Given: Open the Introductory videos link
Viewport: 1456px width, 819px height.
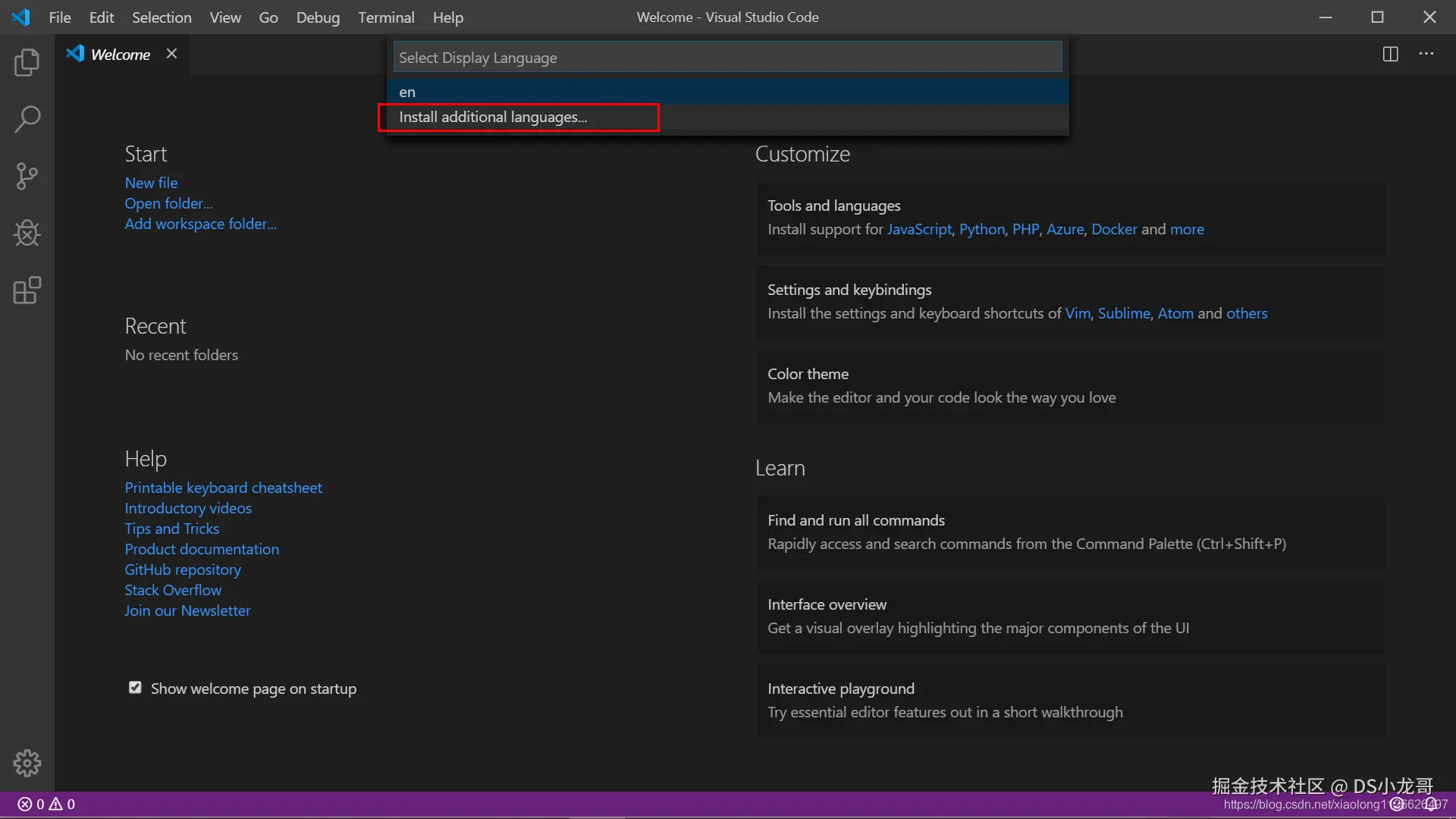Looking at the screenshot, I should tap(188, 508).
